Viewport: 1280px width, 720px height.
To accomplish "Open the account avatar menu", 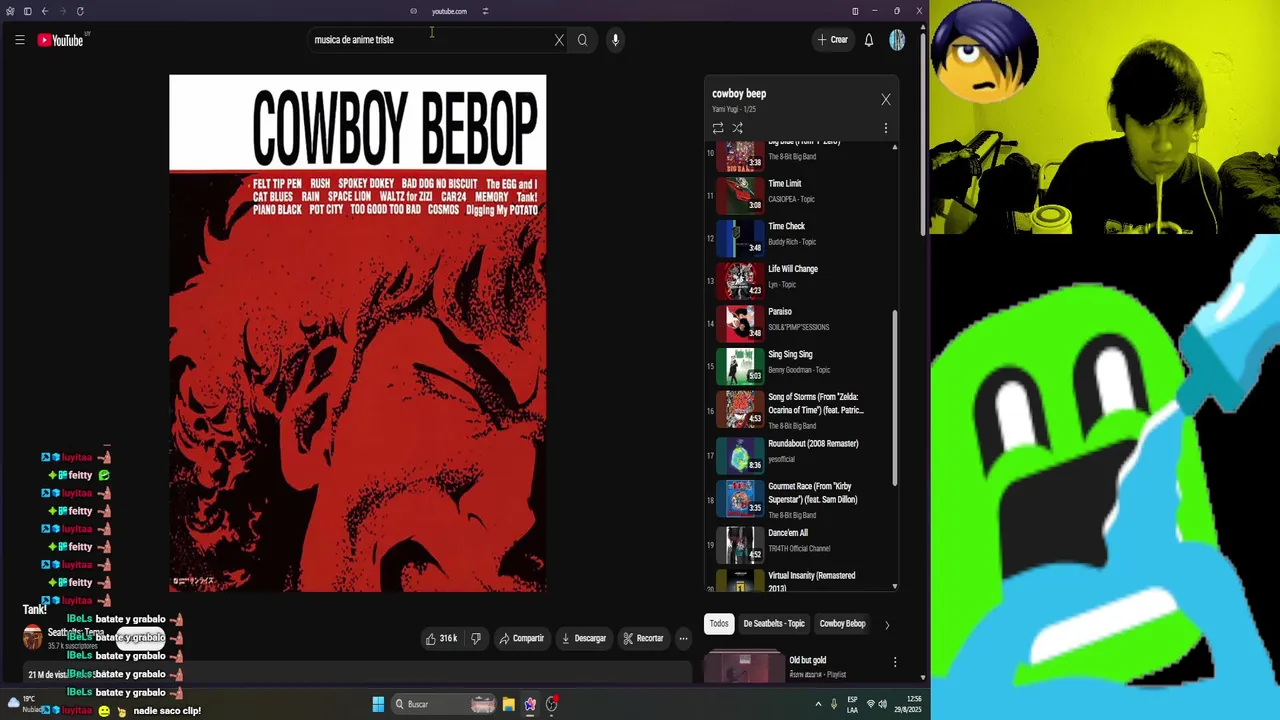I will [x=897, y=40].
